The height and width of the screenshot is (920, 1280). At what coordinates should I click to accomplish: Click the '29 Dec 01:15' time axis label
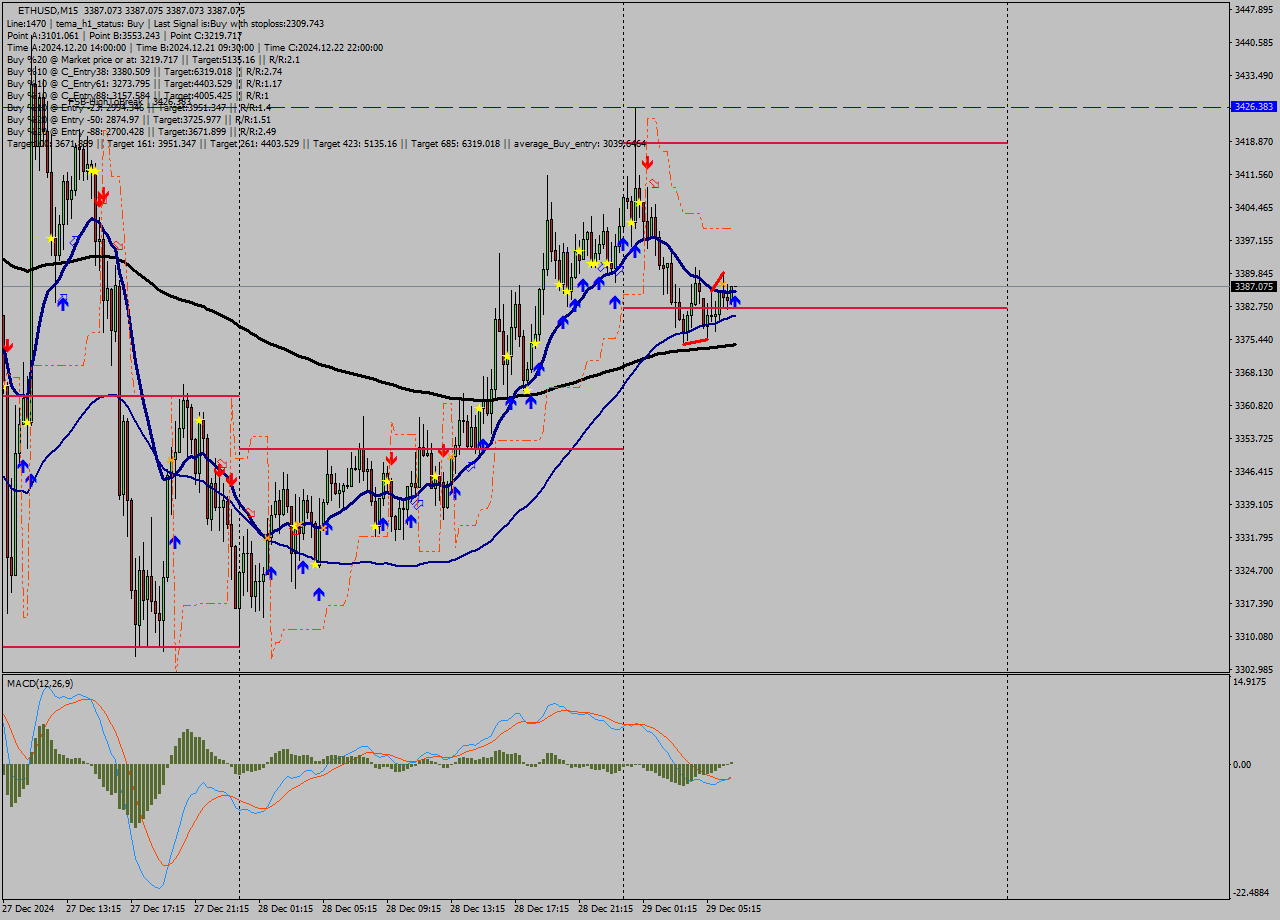coord(670,909)
